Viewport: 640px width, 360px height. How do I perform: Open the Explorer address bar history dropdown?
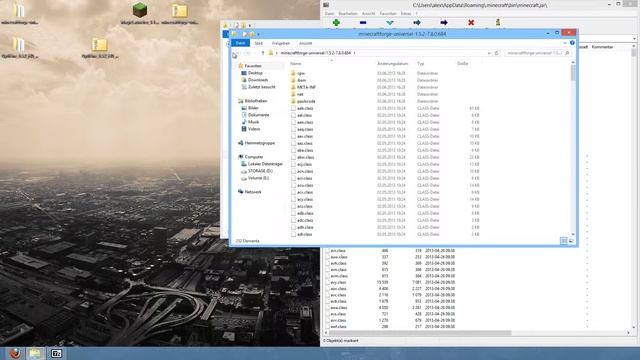coord(489,53)
